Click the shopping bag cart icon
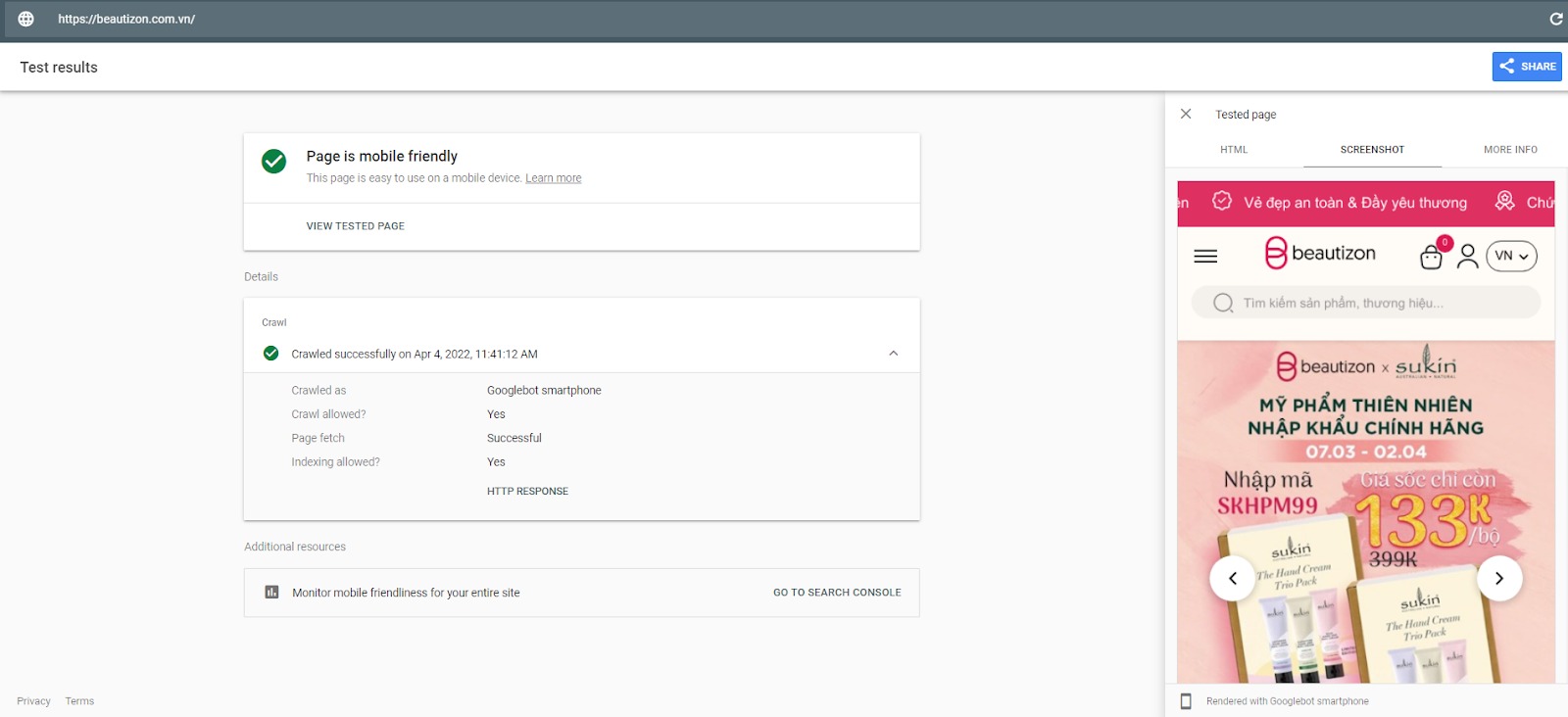Screen dimensions: 1568x717 pos(1431,257)
